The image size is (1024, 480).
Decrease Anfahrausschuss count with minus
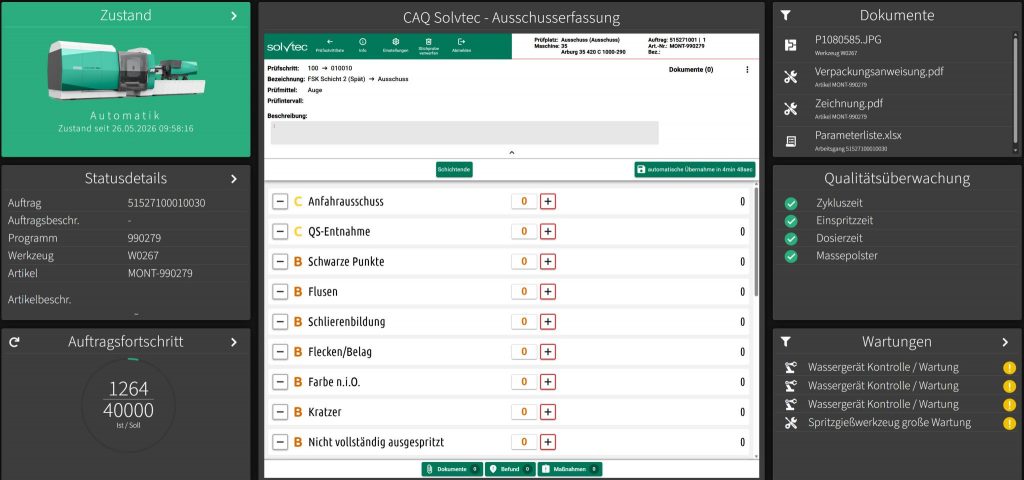[280, 202]
